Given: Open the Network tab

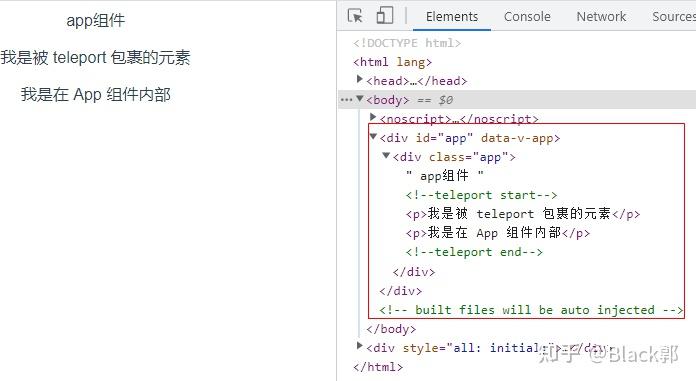Looking at the screenshot, I should pyautogui.click(x=601, y=16).
